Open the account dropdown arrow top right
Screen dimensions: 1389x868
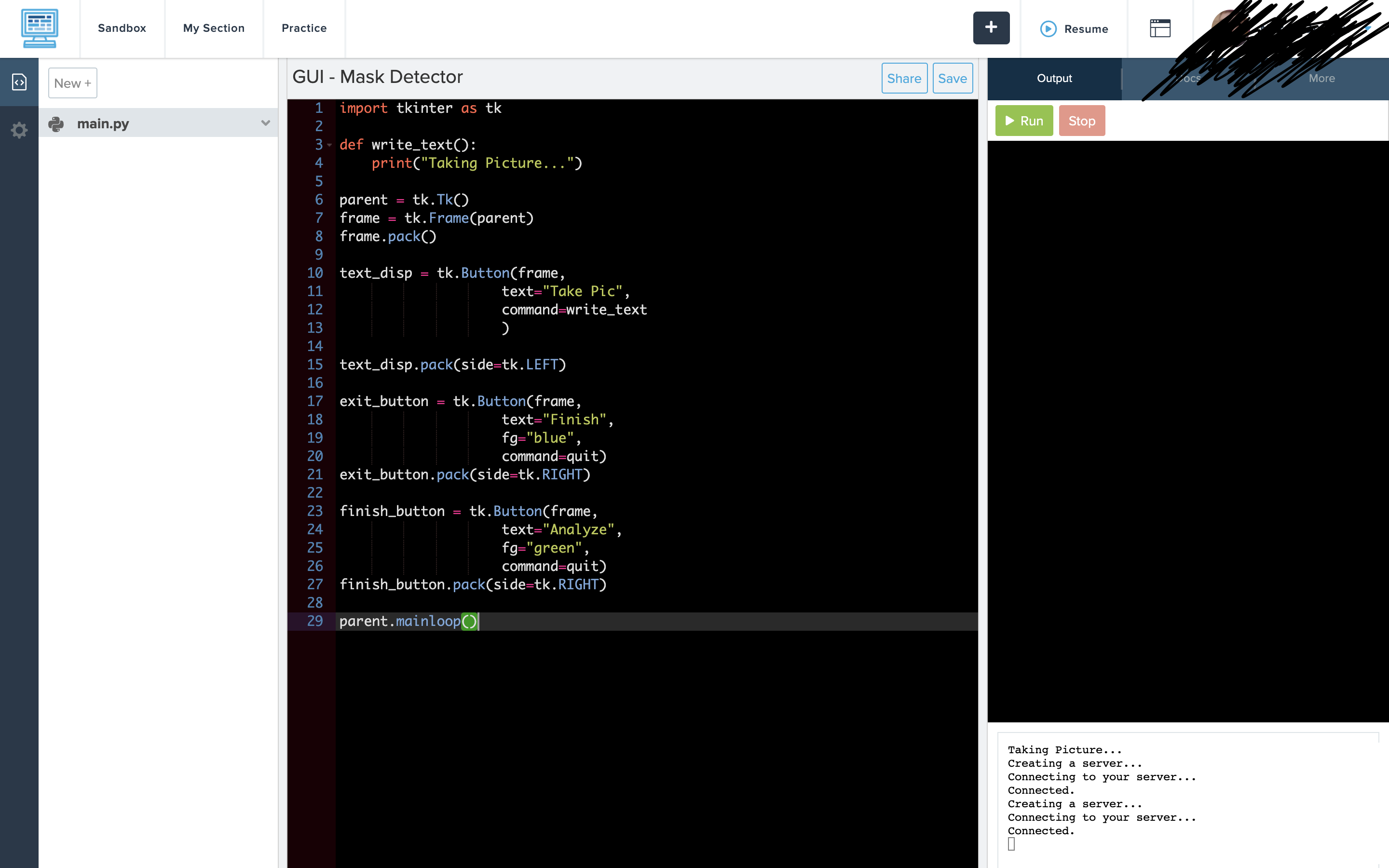coord(1368,28)
